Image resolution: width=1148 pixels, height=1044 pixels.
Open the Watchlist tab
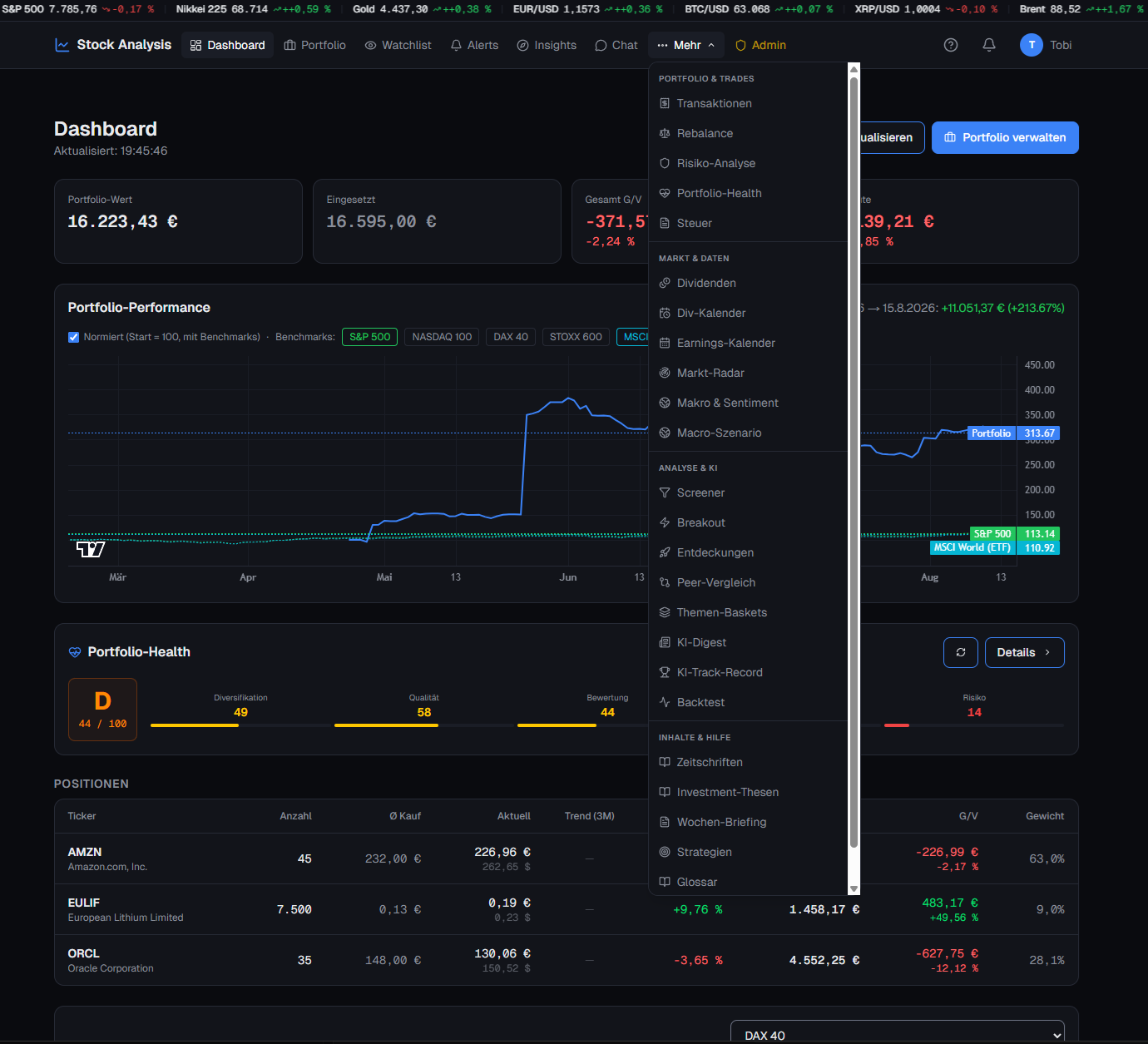(x=398, y=45)
